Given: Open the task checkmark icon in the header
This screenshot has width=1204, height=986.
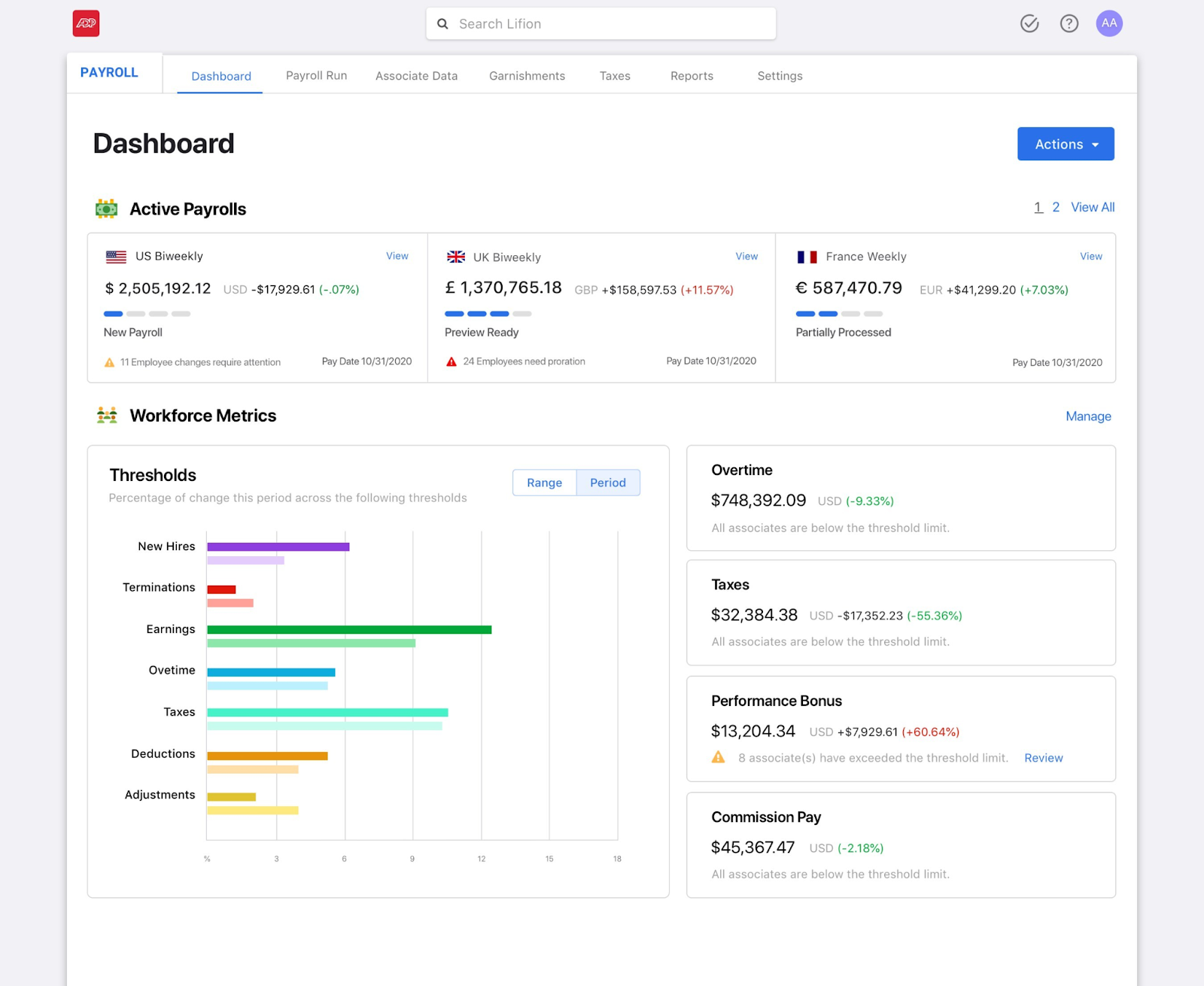Looking at the screenshot, I should [1029, 23].
